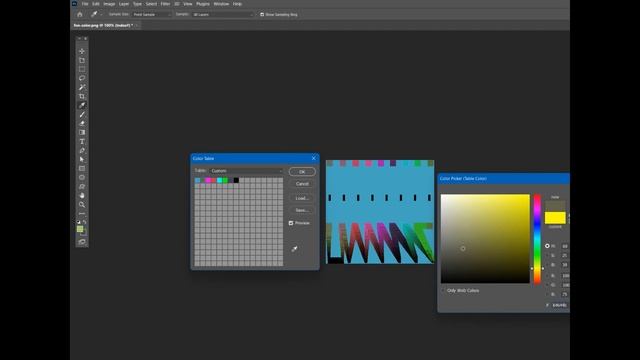640x360 pixels.
Task: Click the Quick Mask mode icon
Action: 82,242
